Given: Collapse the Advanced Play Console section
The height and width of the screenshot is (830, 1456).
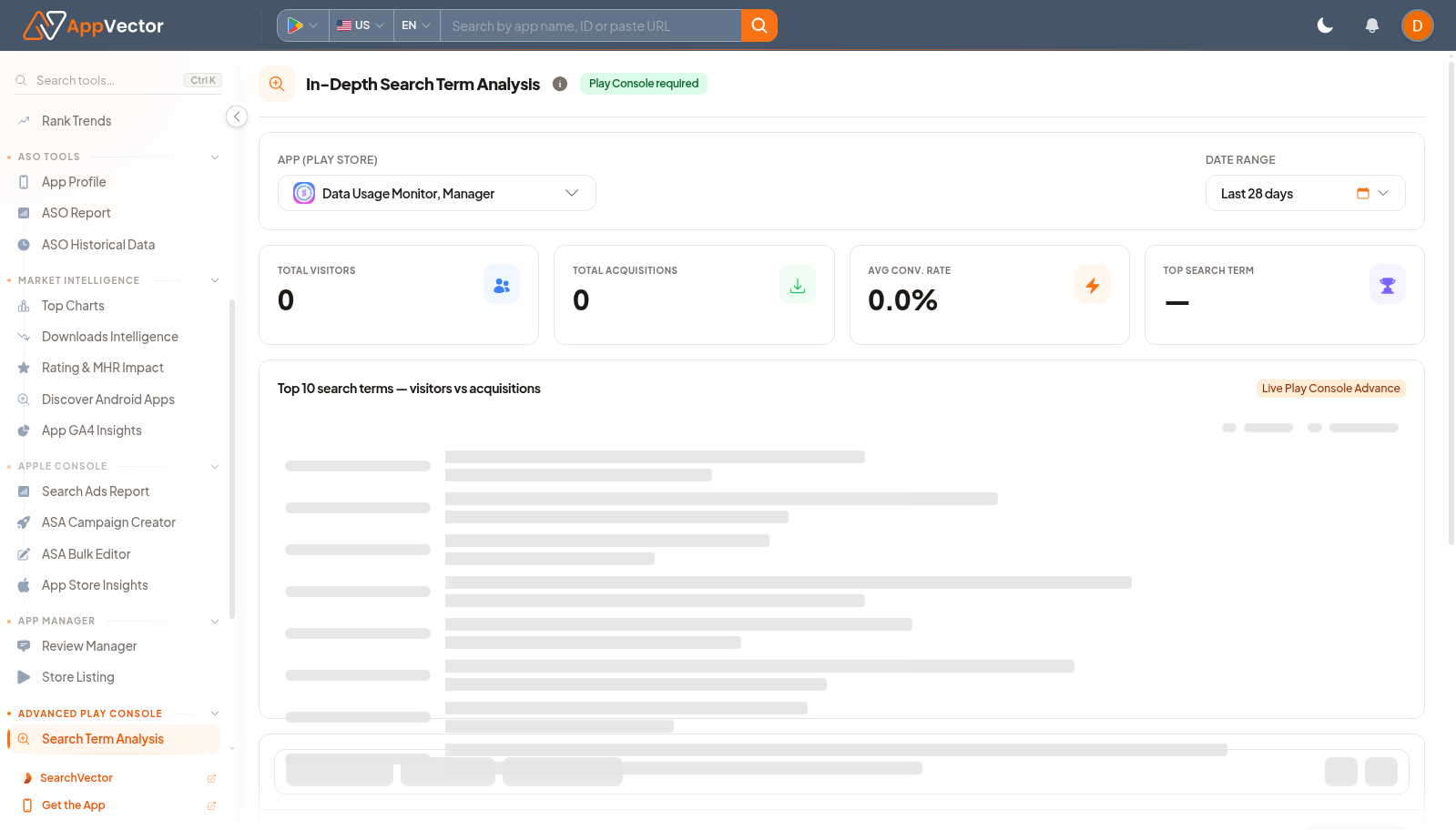Looking at the screenshot, I should point(215,714).
